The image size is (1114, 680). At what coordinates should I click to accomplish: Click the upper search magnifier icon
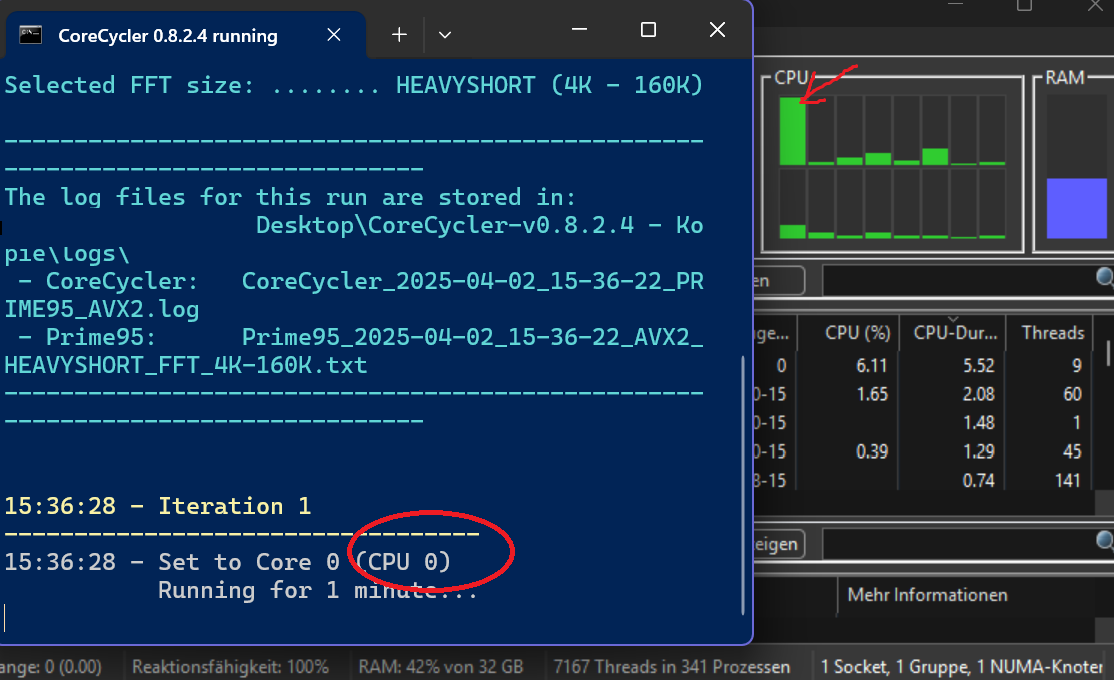(1105, 278)
